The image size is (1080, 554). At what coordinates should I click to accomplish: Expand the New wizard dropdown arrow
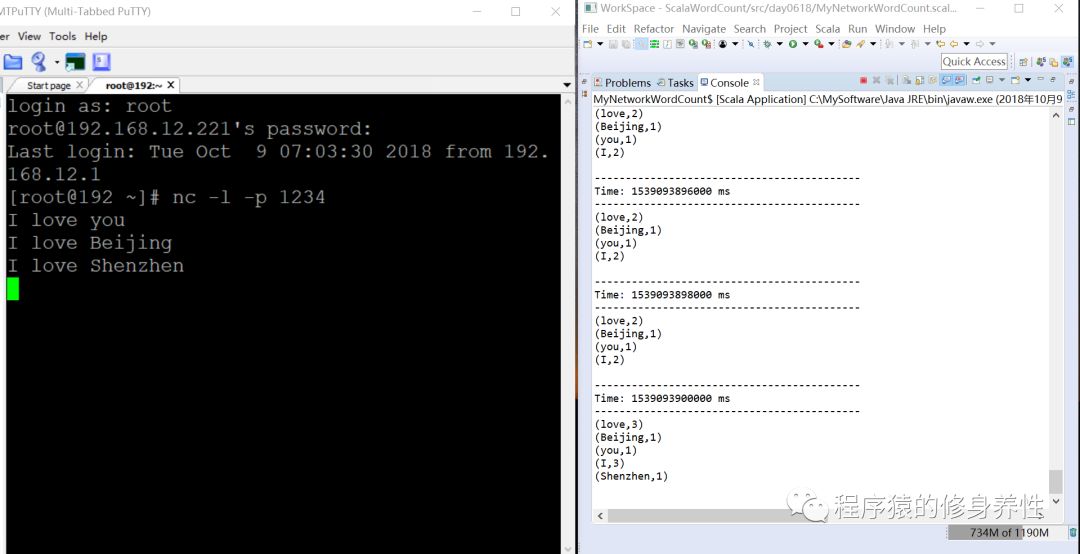click(600, 43)
